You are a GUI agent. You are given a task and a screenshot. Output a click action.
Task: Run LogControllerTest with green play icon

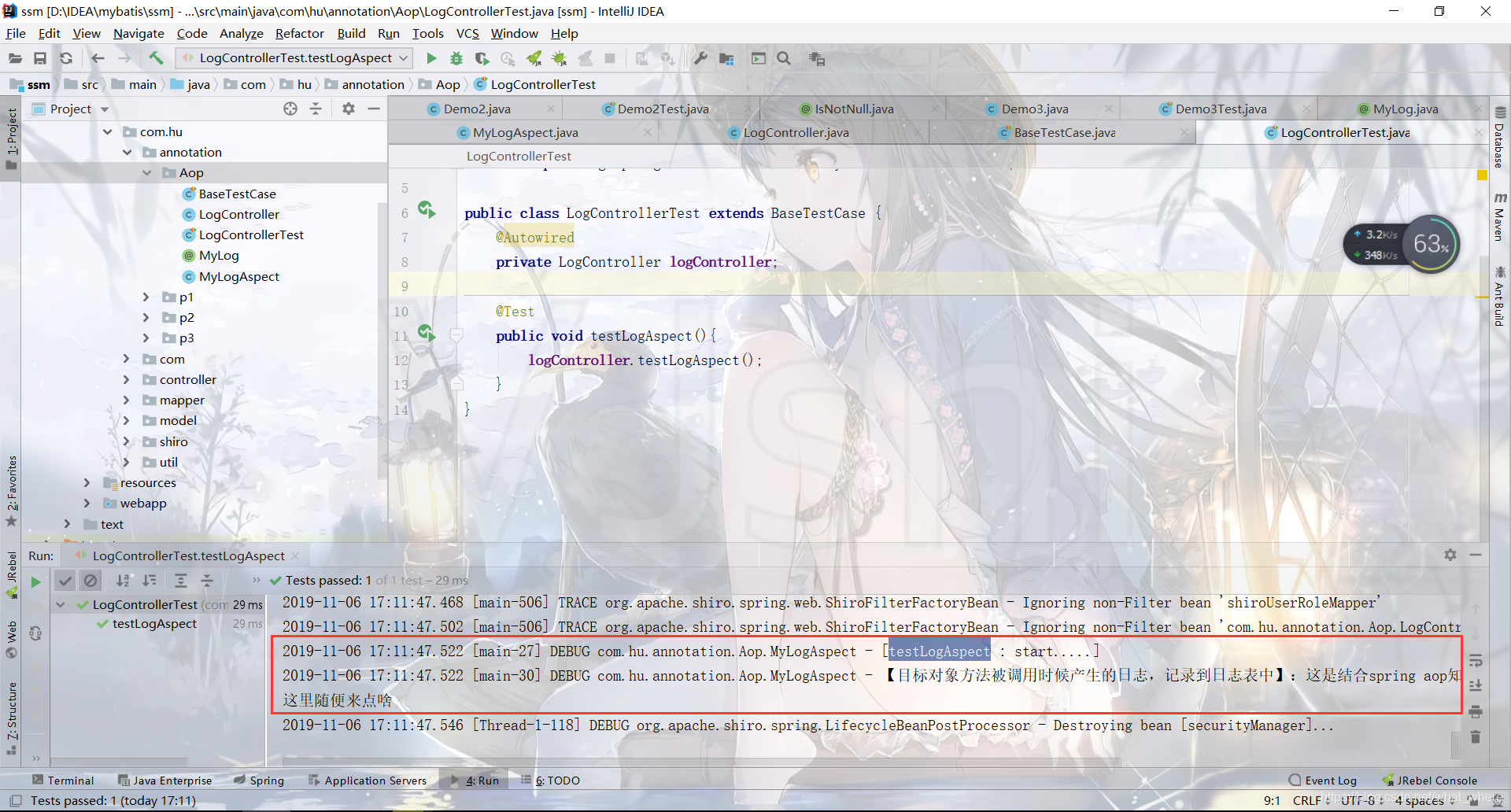click(x=431, y=58)
